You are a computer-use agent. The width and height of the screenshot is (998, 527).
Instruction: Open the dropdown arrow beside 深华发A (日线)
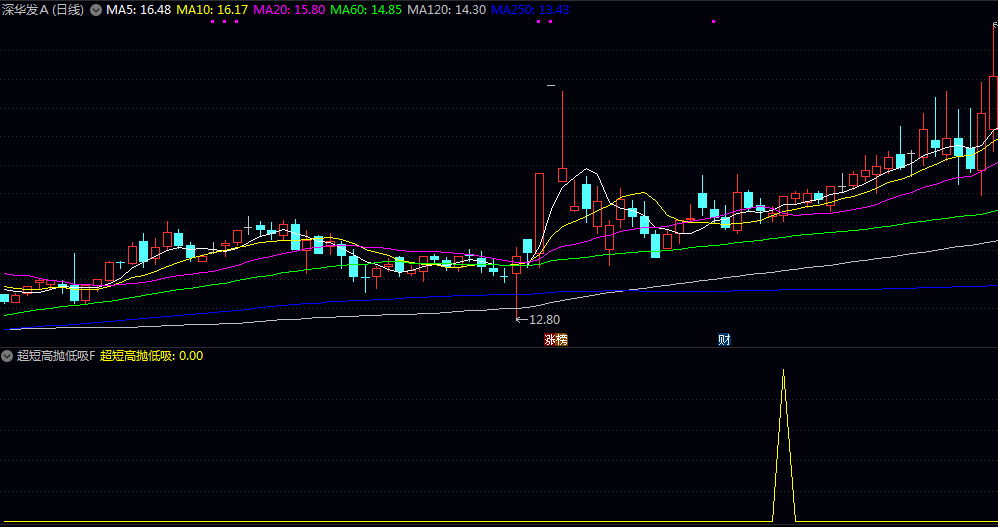pyautogui.click(x=95, y=10)
